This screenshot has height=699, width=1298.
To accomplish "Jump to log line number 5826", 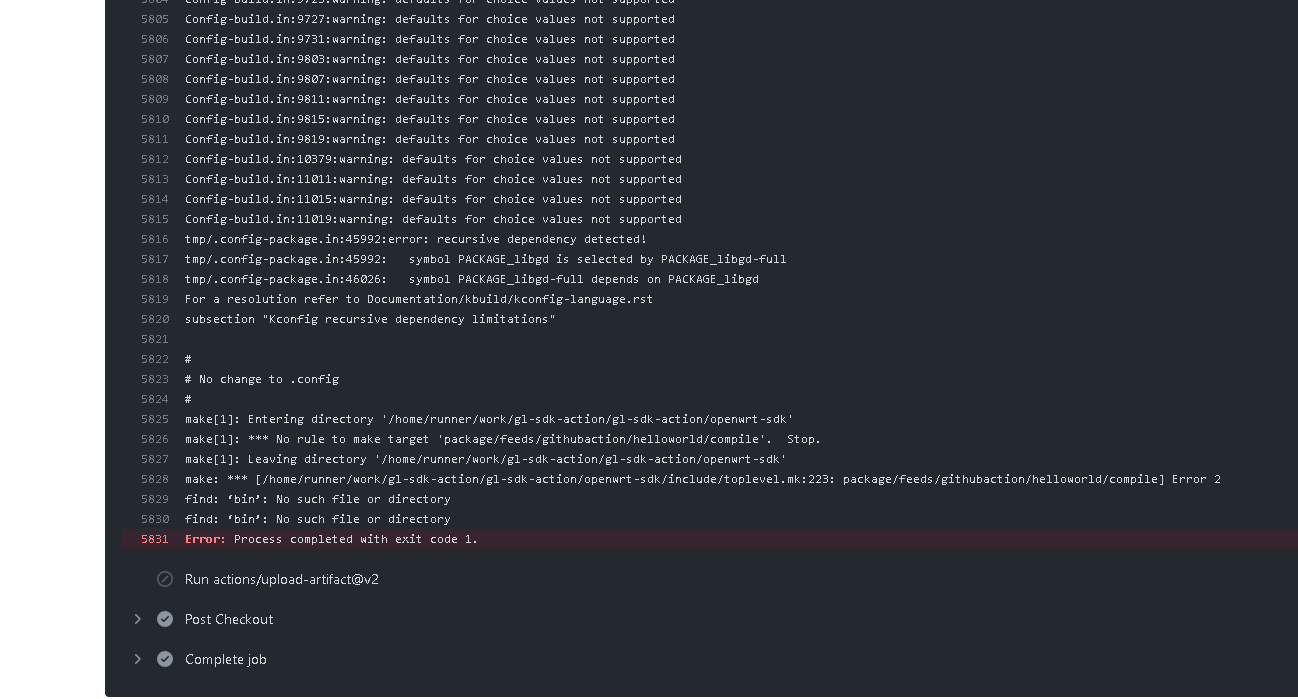I will (155, 439).
